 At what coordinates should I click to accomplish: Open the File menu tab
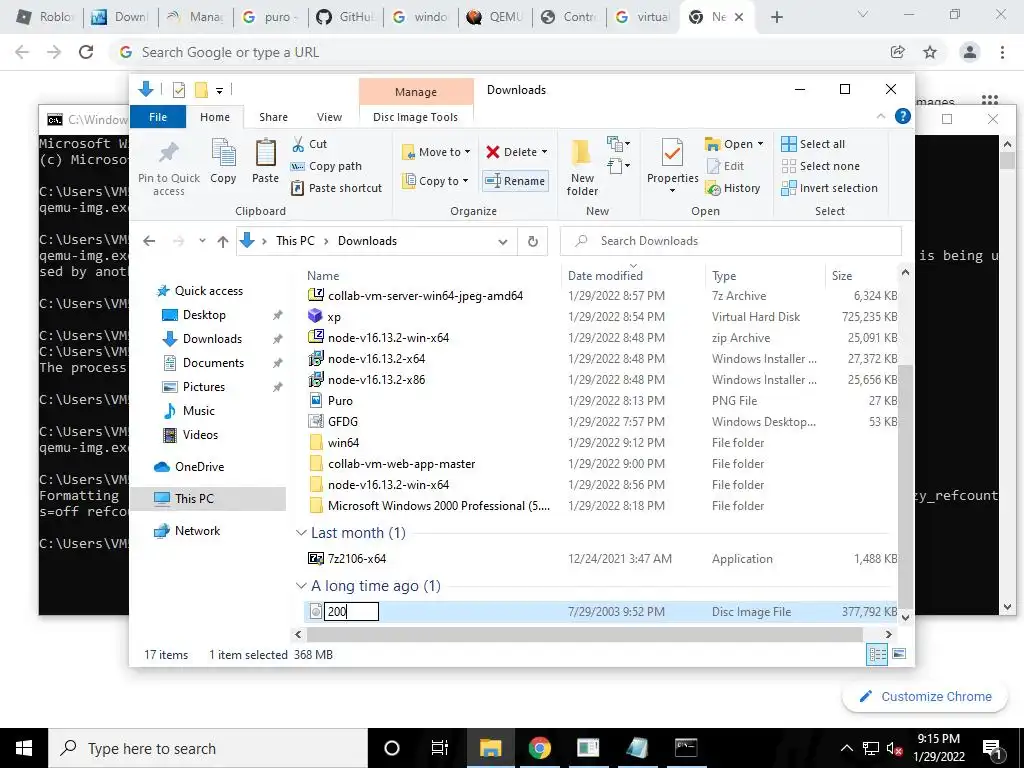[x=158, y=117]
